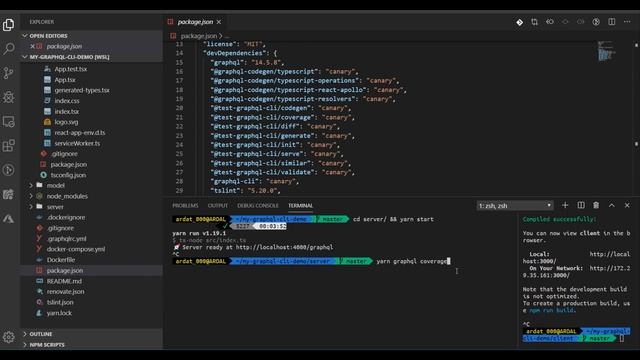This screenshot has width=640, height=360.
Task: Click package.json in the breadcrumb bar
Action: pos(198,36)
